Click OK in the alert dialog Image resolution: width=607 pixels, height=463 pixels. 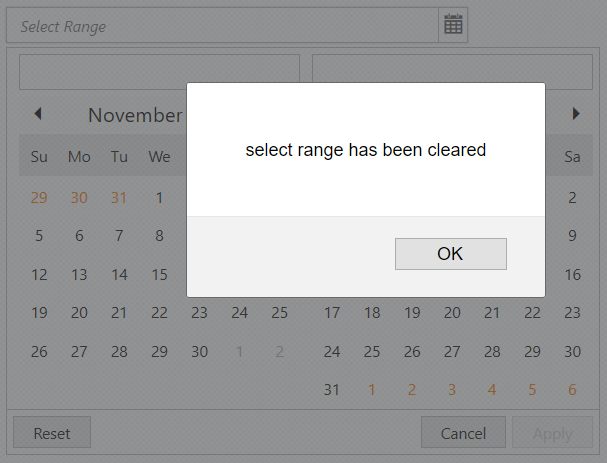pos(450,254)
